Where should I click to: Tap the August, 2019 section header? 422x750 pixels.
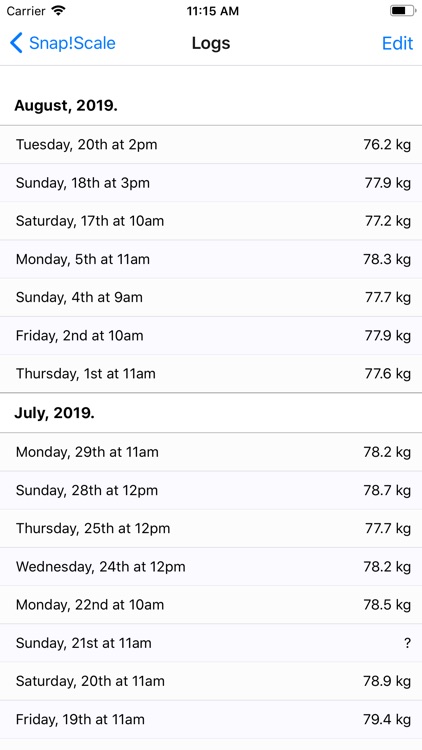(66, 105)
